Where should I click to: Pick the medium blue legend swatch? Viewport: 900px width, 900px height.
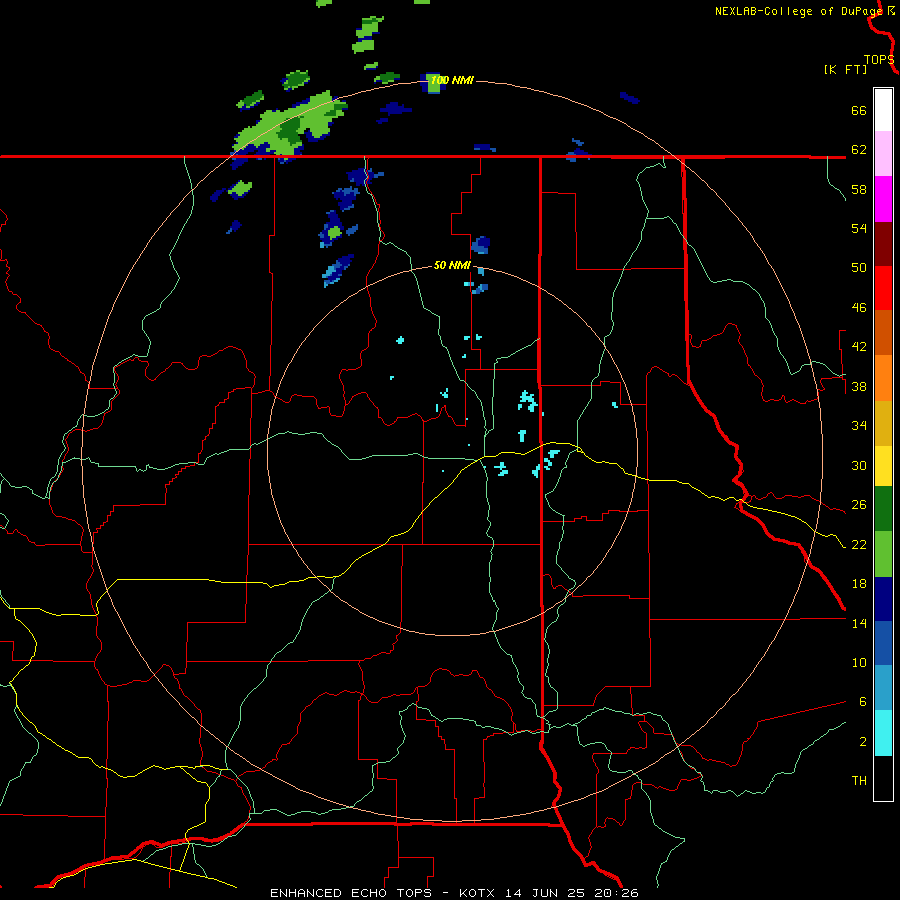coord(883,643)
